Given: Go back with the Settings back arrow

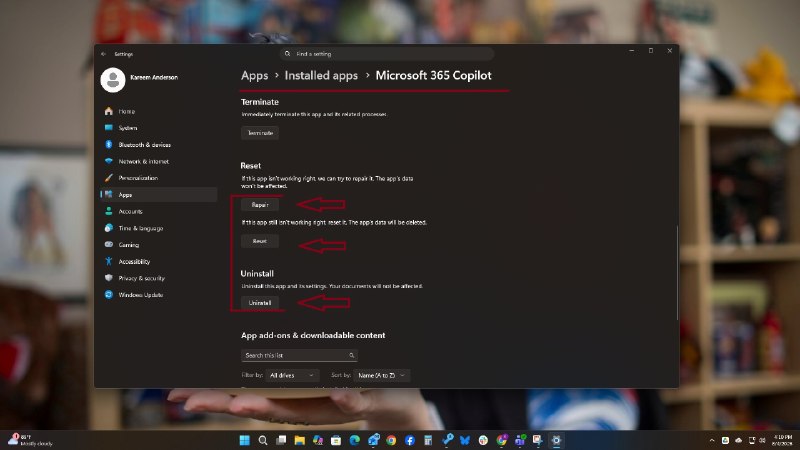Looking at the screenshot, I should [x=104, y=54].
